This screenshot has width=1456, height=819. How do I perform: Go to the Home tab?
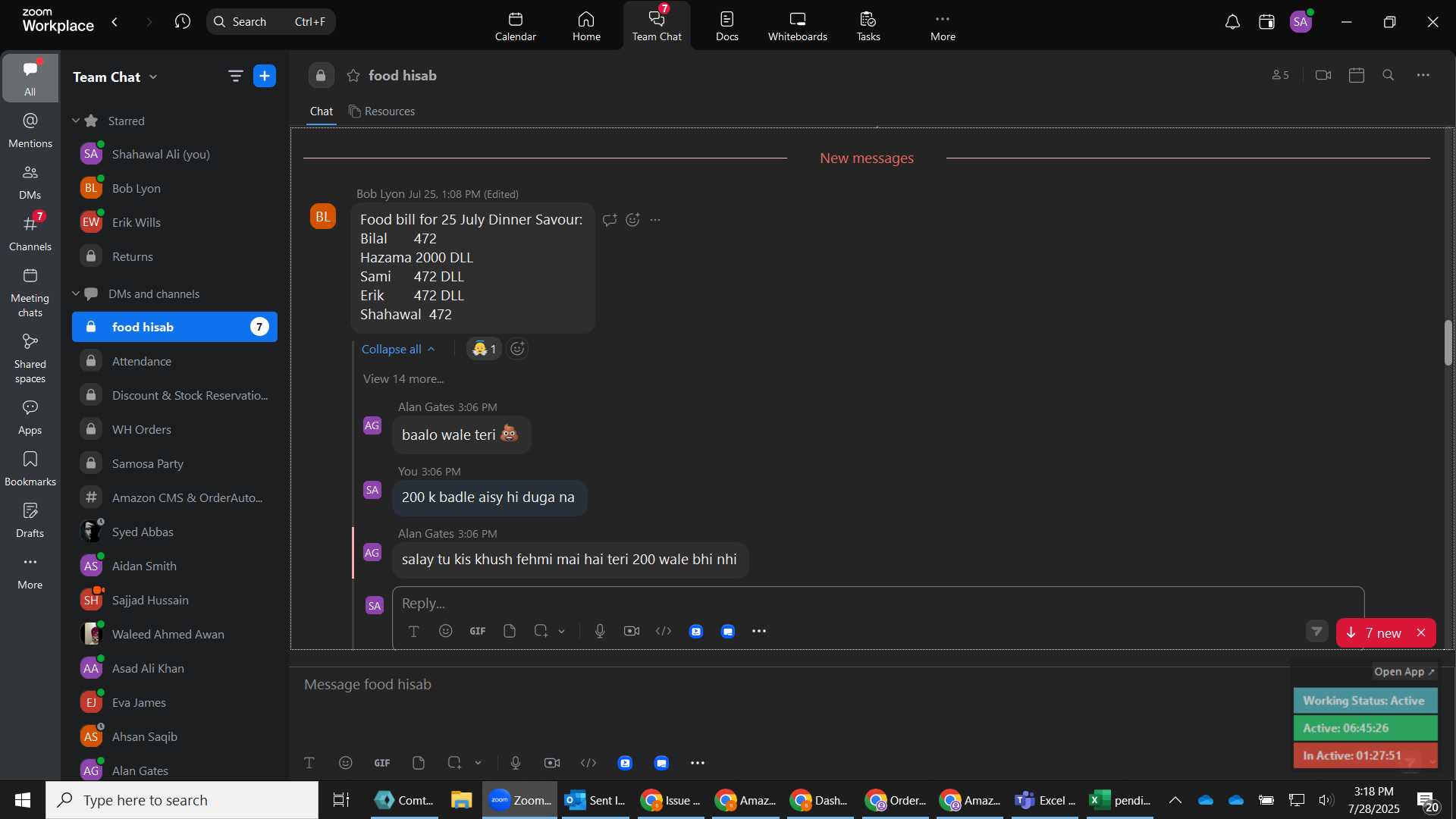pyautogui.click(x=586, y=26)
